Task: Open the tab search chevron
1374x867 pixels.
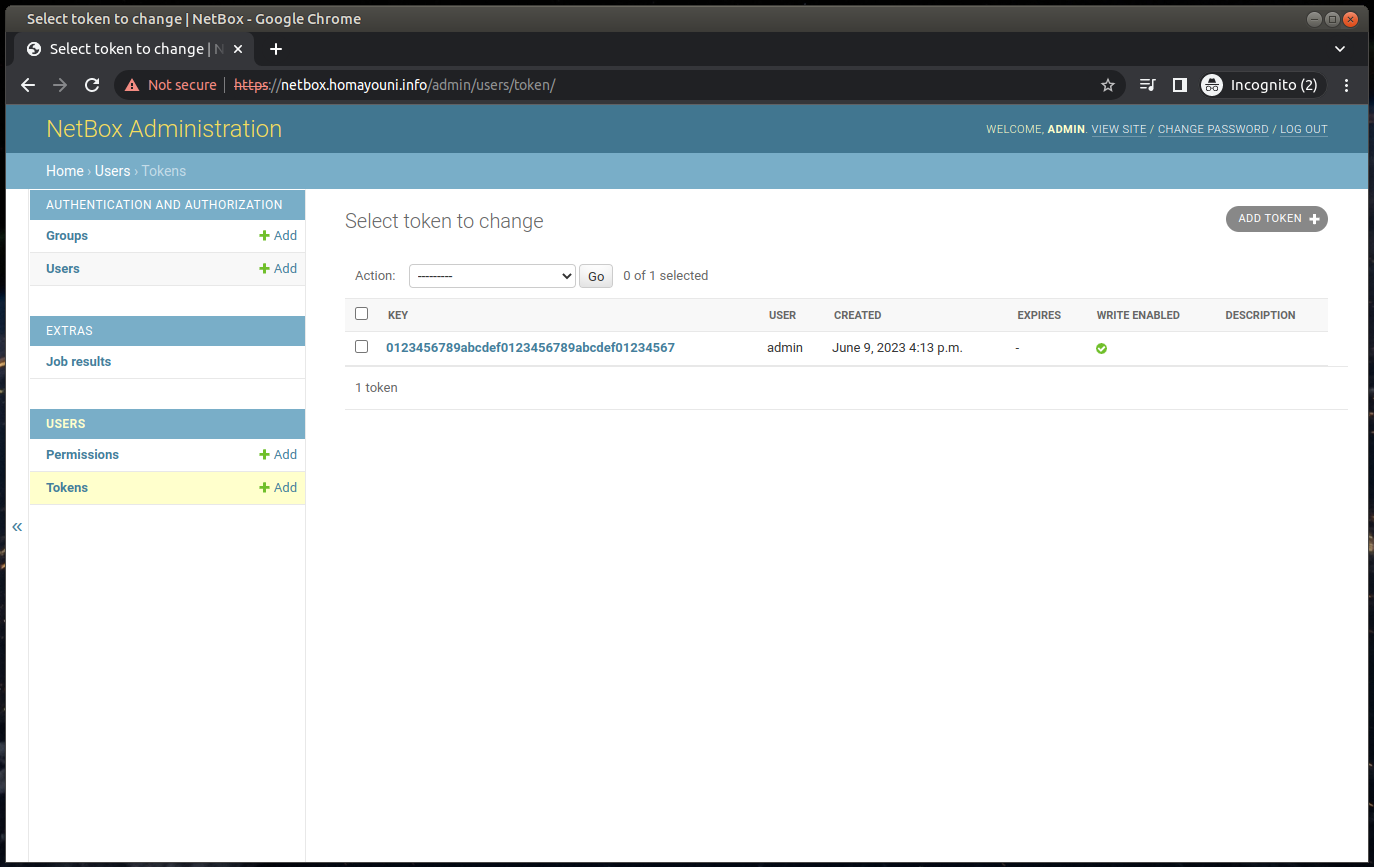Action: point(1340,48)
